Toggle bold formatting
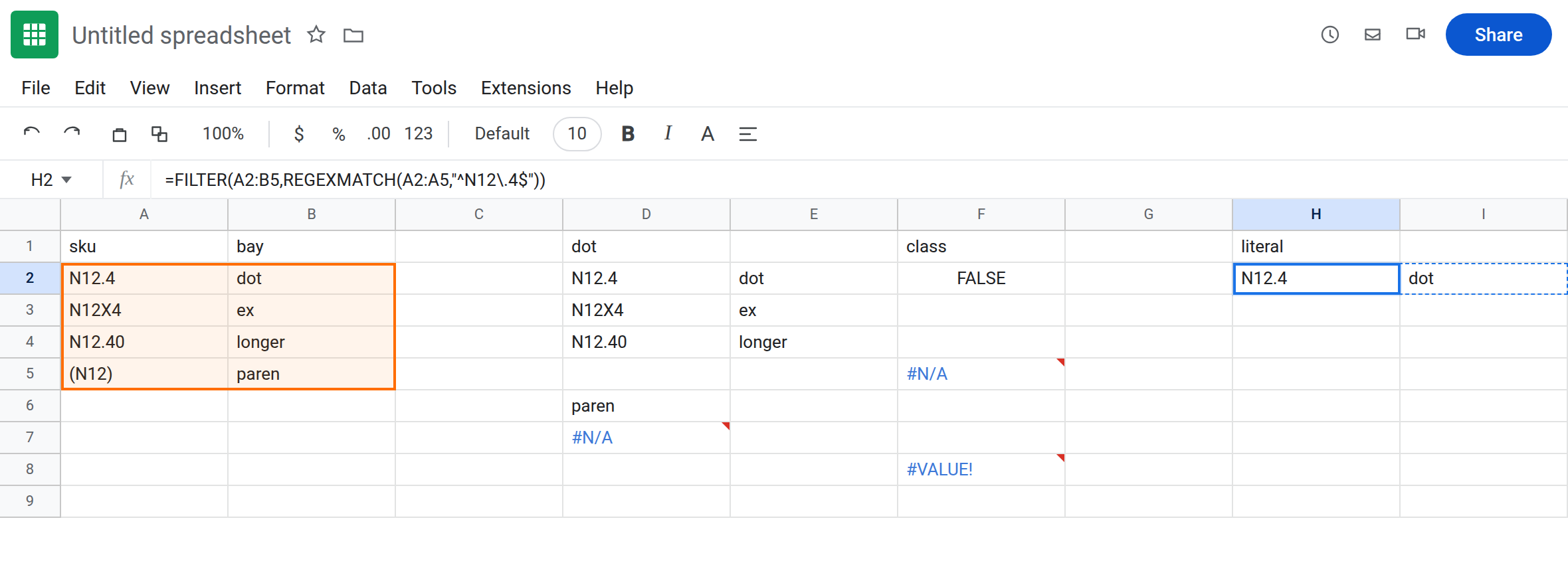The width and height of the screenshot is (1568, 571). [628, 134]
